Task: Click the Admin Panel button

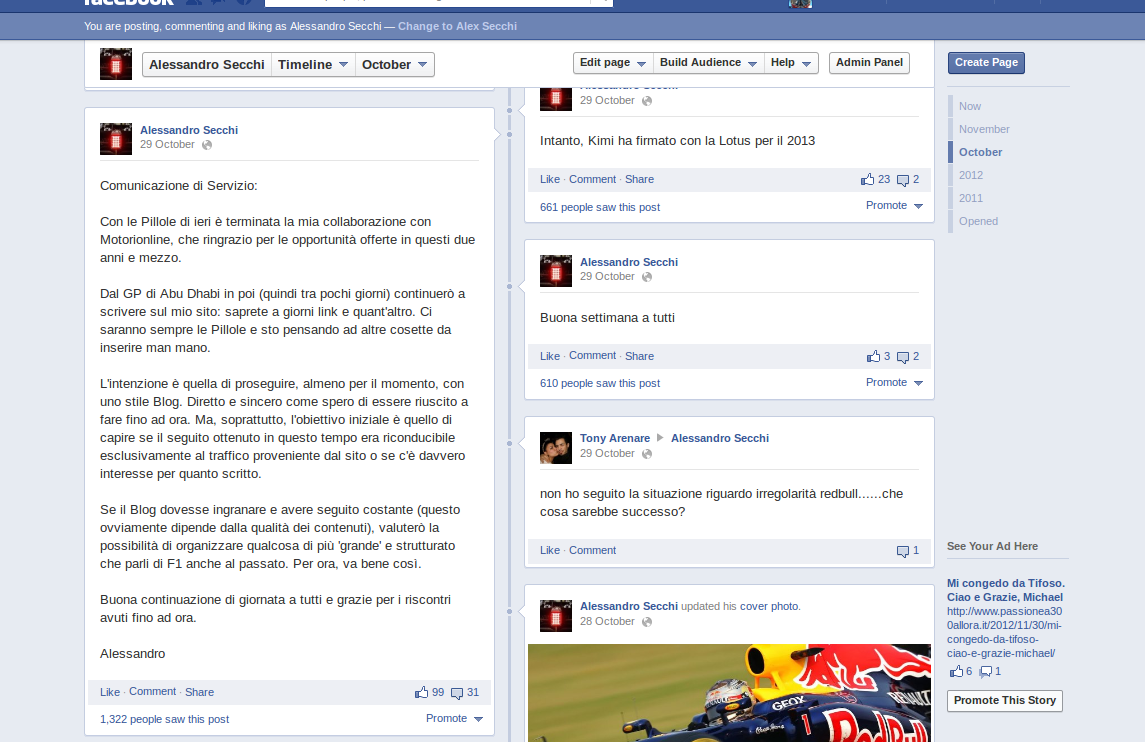Action: tap(869, 63)
